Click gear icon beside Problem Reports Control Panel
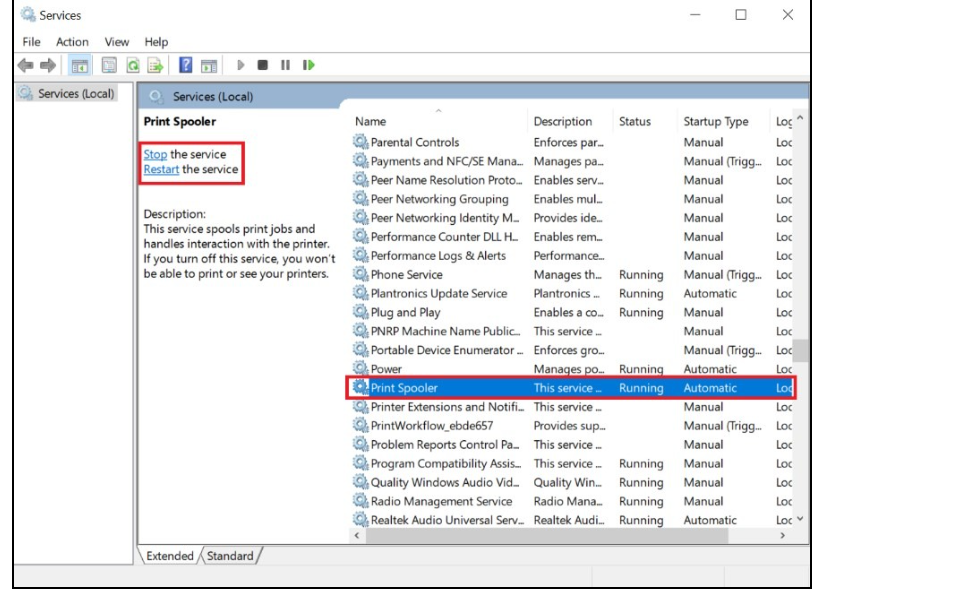This screenshot has width=973, height=591. 361,444
